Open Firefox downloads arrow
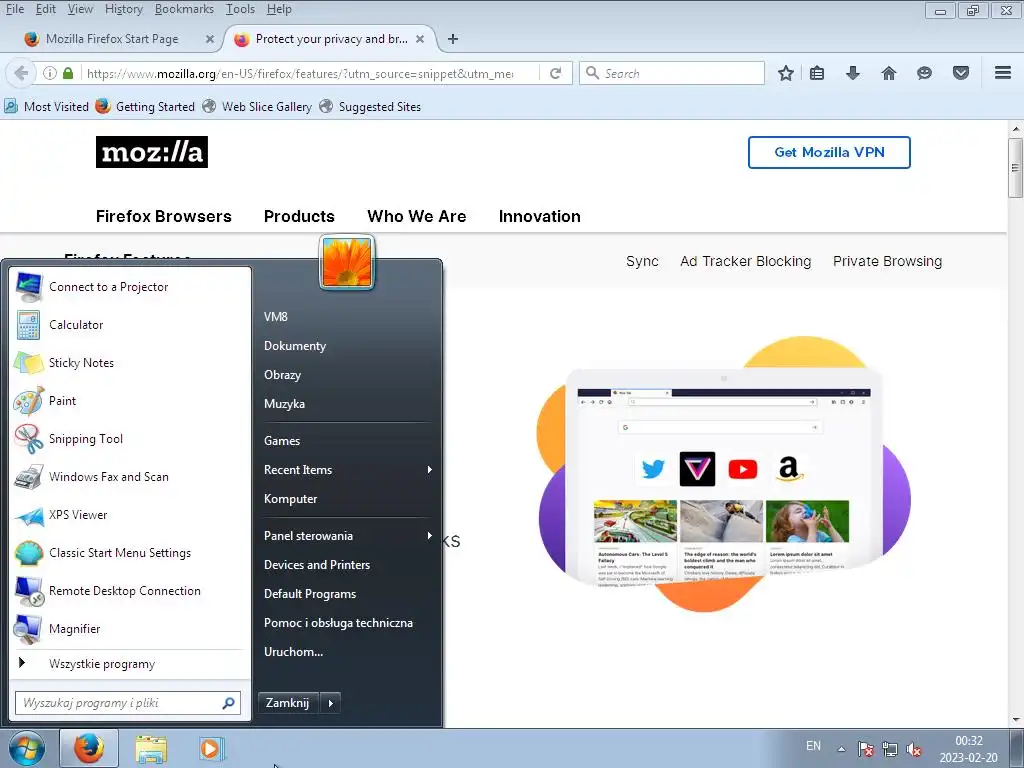Viewport: 1024px width, 768px height. point(852,73)
